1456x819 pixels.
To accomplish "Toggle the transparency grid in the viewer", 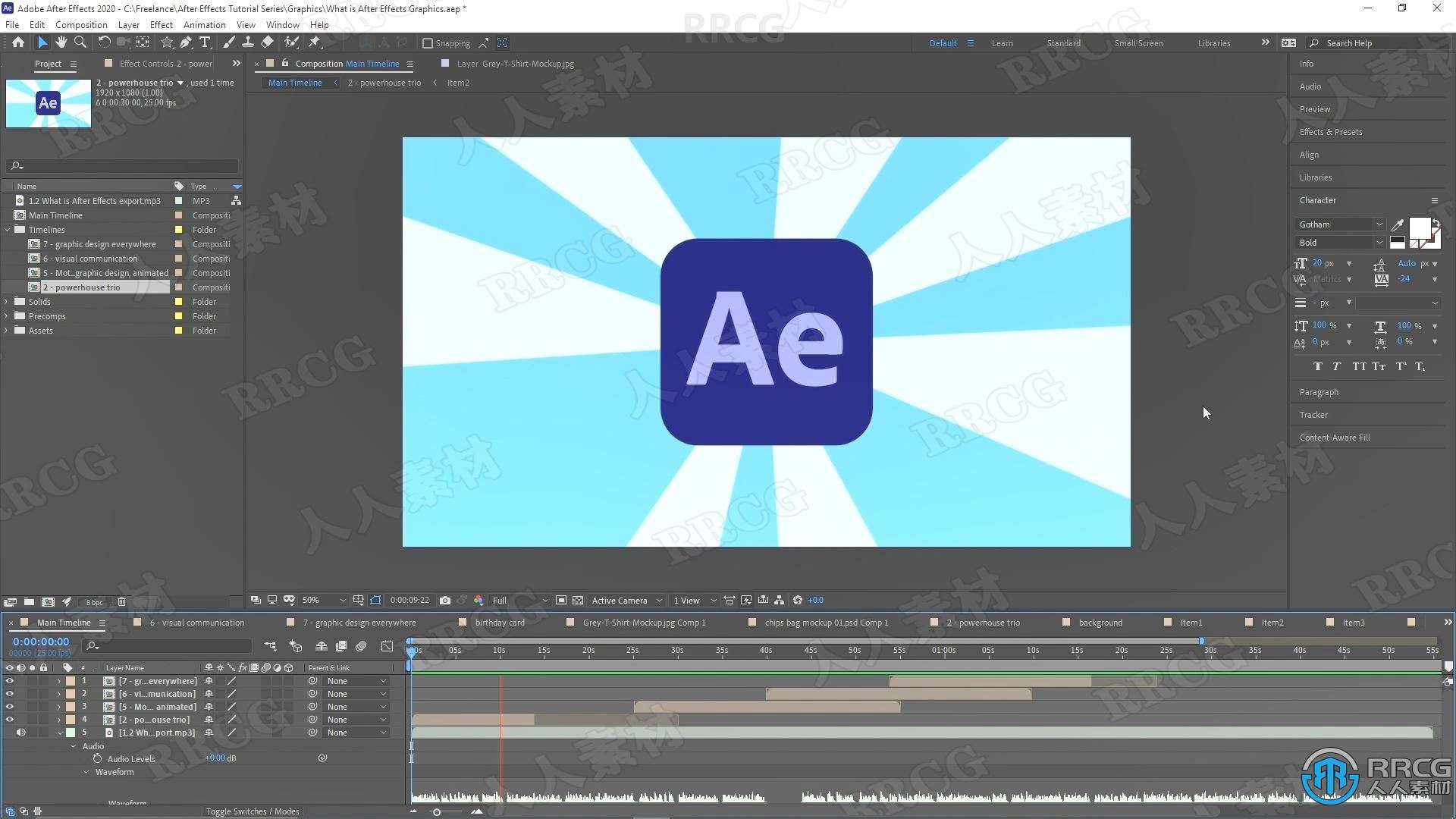I will pyautogui.click(x=578, y=600).
